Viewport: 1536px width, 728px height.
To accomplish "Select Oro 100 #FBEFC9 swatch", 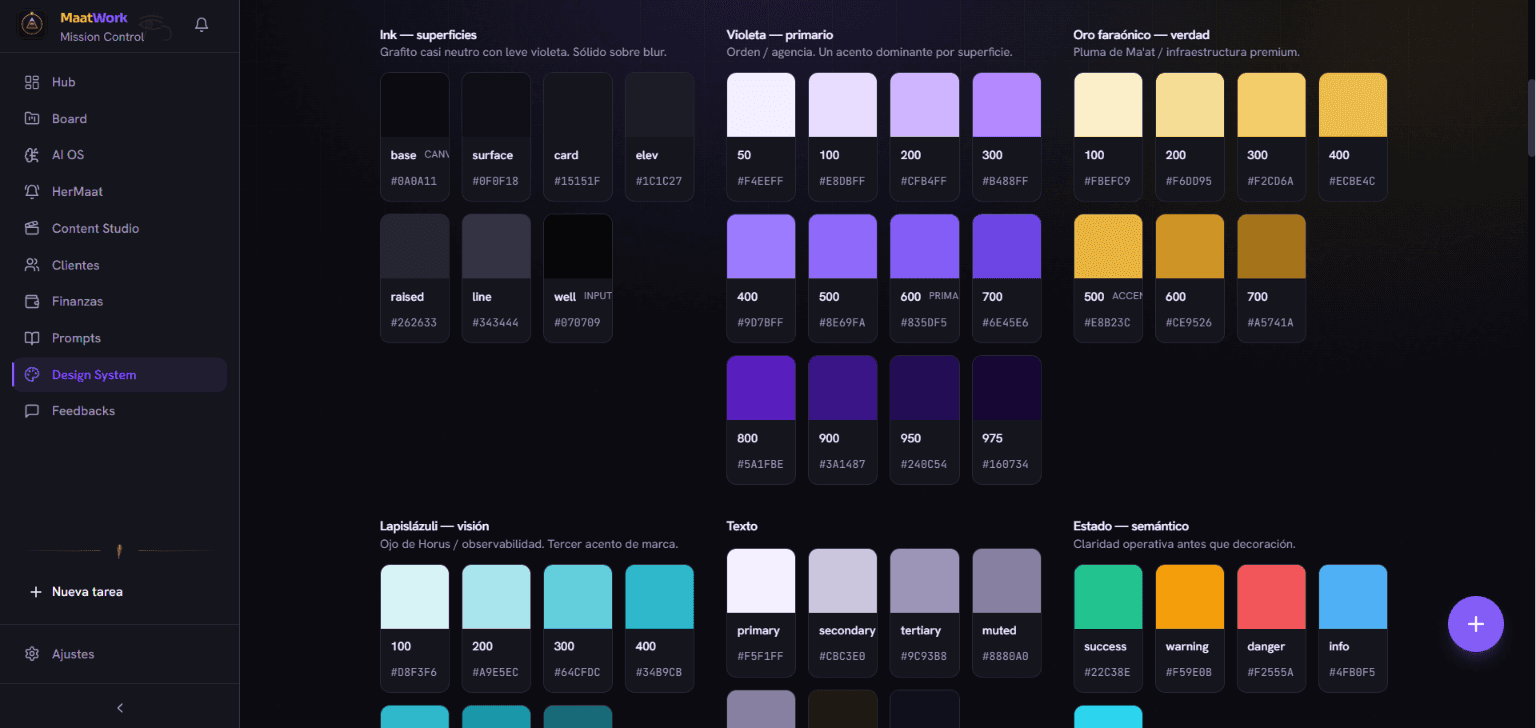I will (1108, 137).
